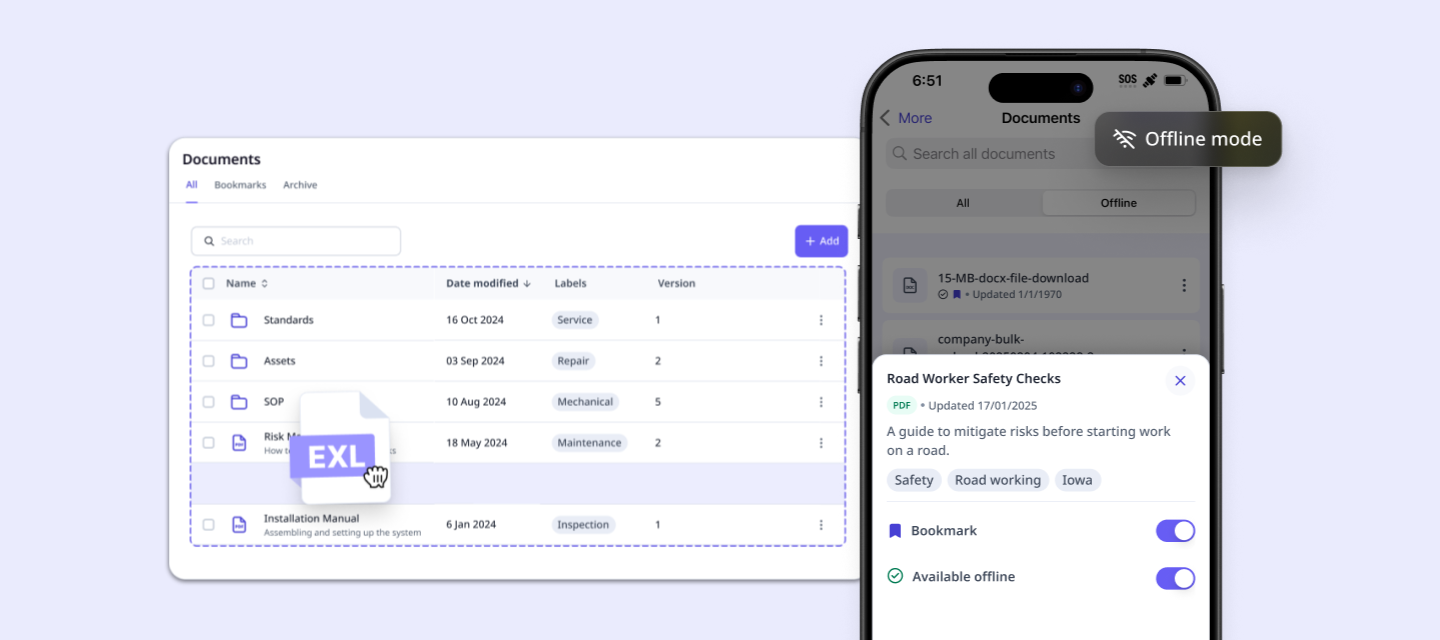Click the Installation Manual file name
The image size is (1440, 640).
pyautogui.click(x=311, y=519)
